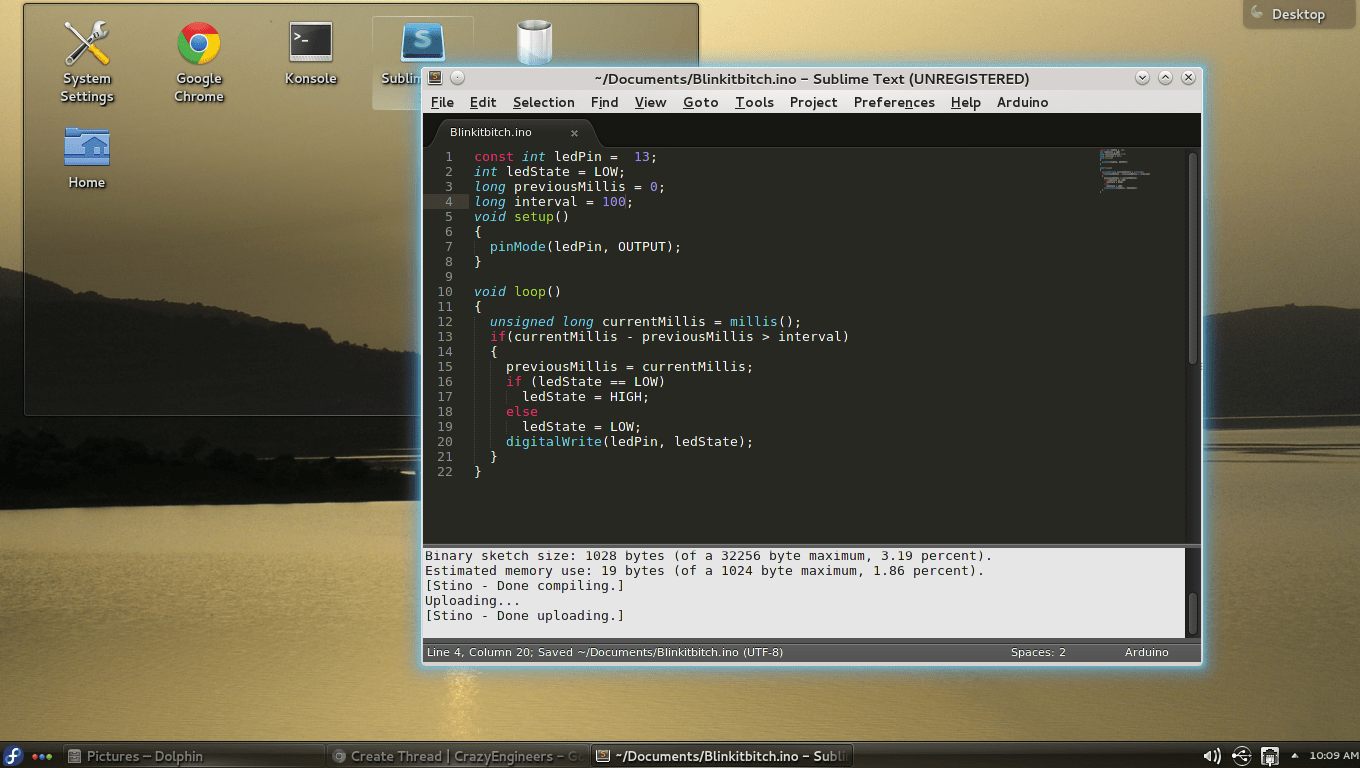Screen dimensions: 1360x768
Task: Click 'if (ledState == LOW)' line
Action: tap(585, 381)
